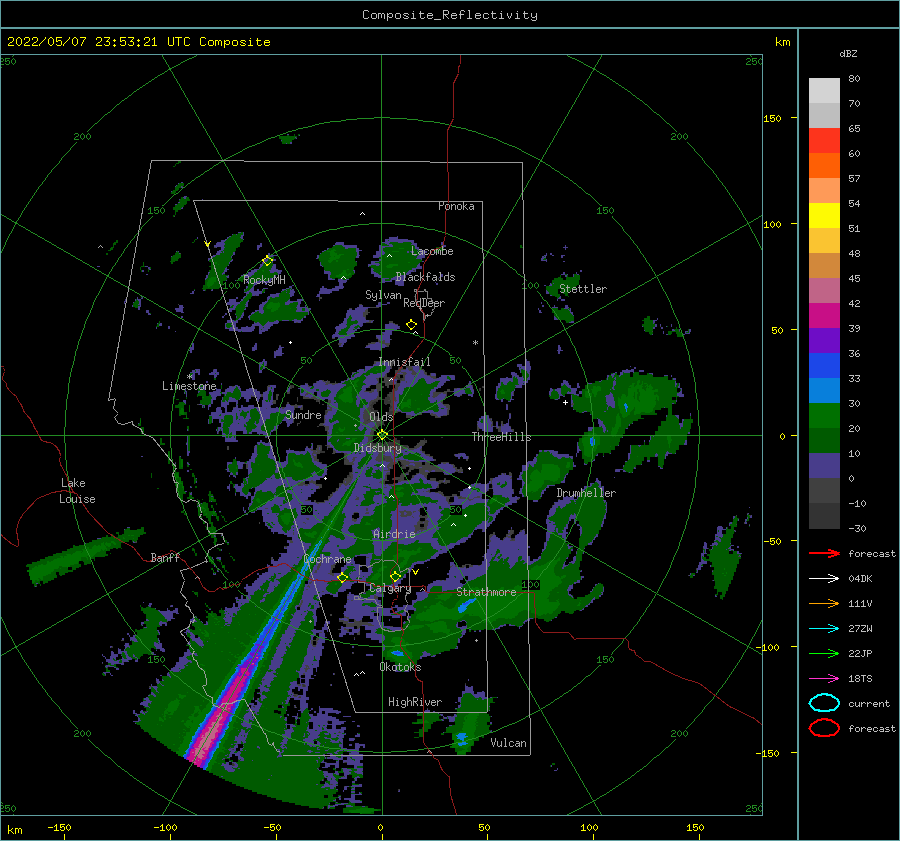The width and height of the screenshot is (900, 841).
Task: Select the cyan 27ZW arrow icon
Action: pos(824,629)
